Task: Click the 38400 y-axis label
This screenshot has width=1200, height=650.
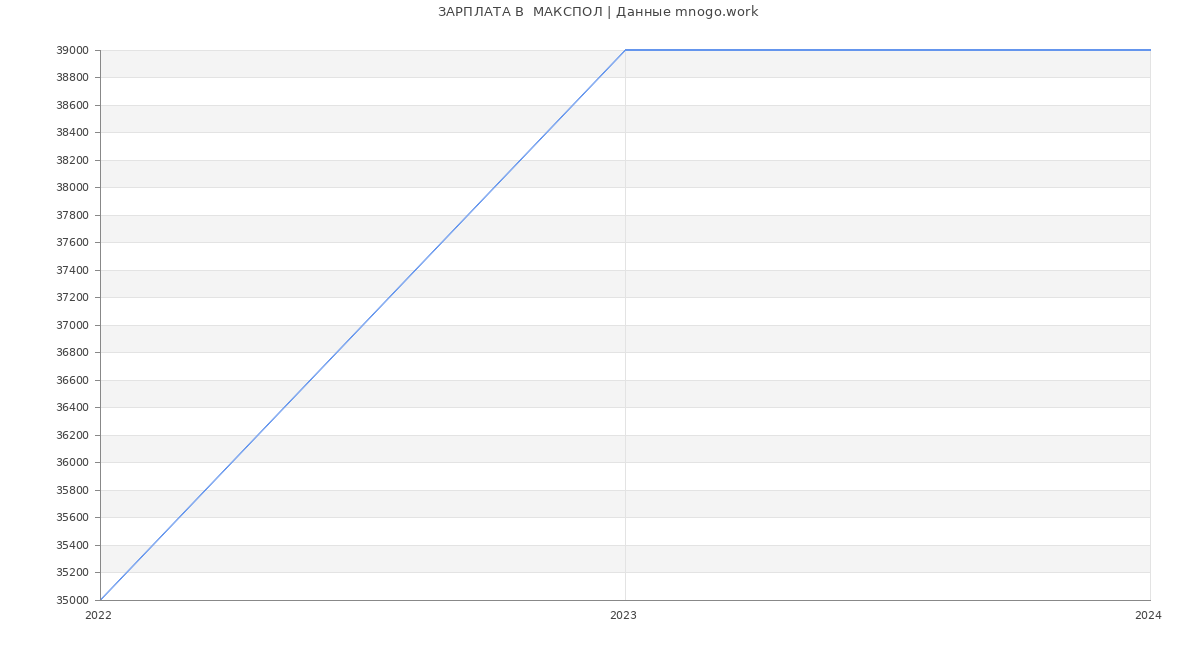Action: (72, 133)
